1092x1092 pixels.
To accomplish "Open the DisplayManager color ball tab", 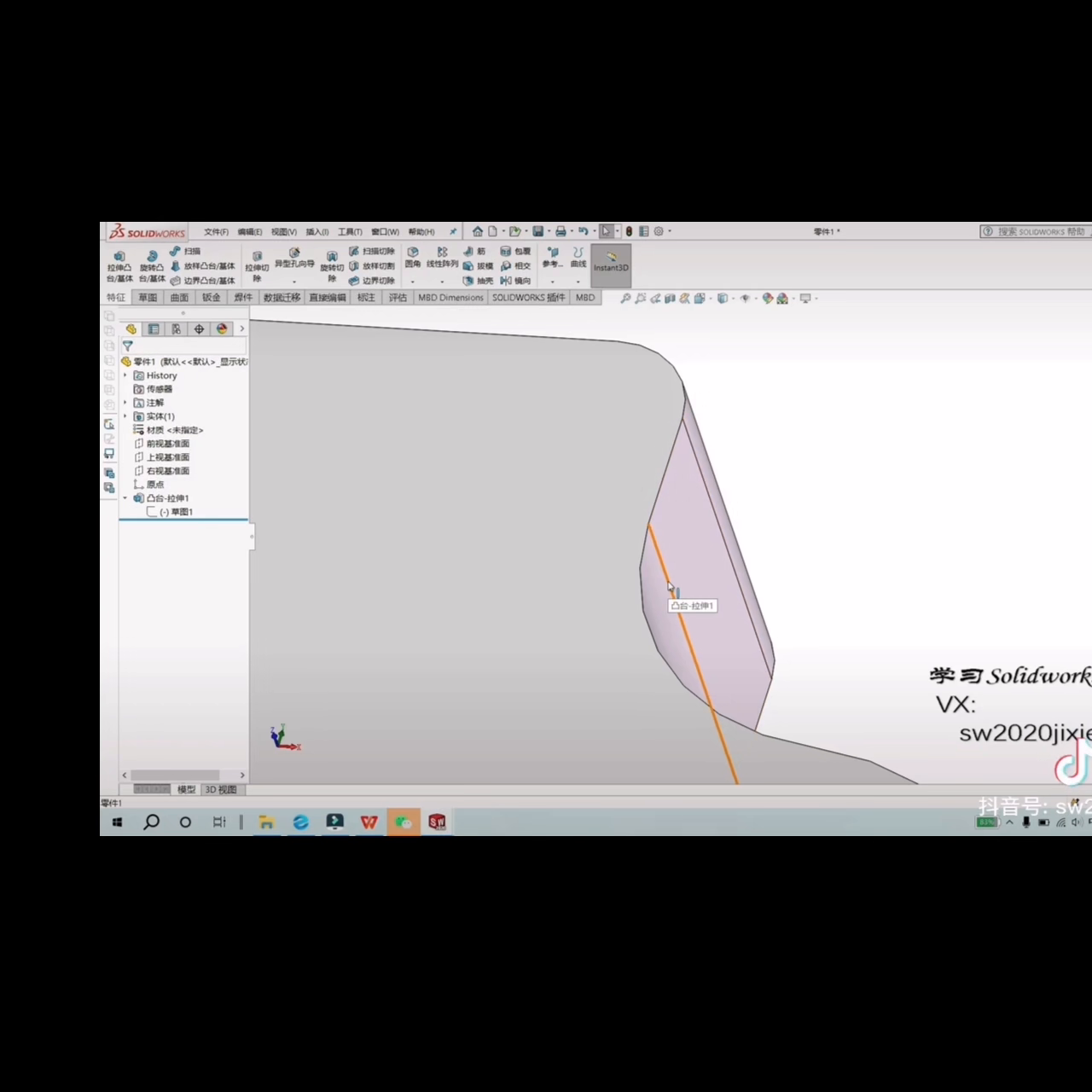I will [222, 329].
